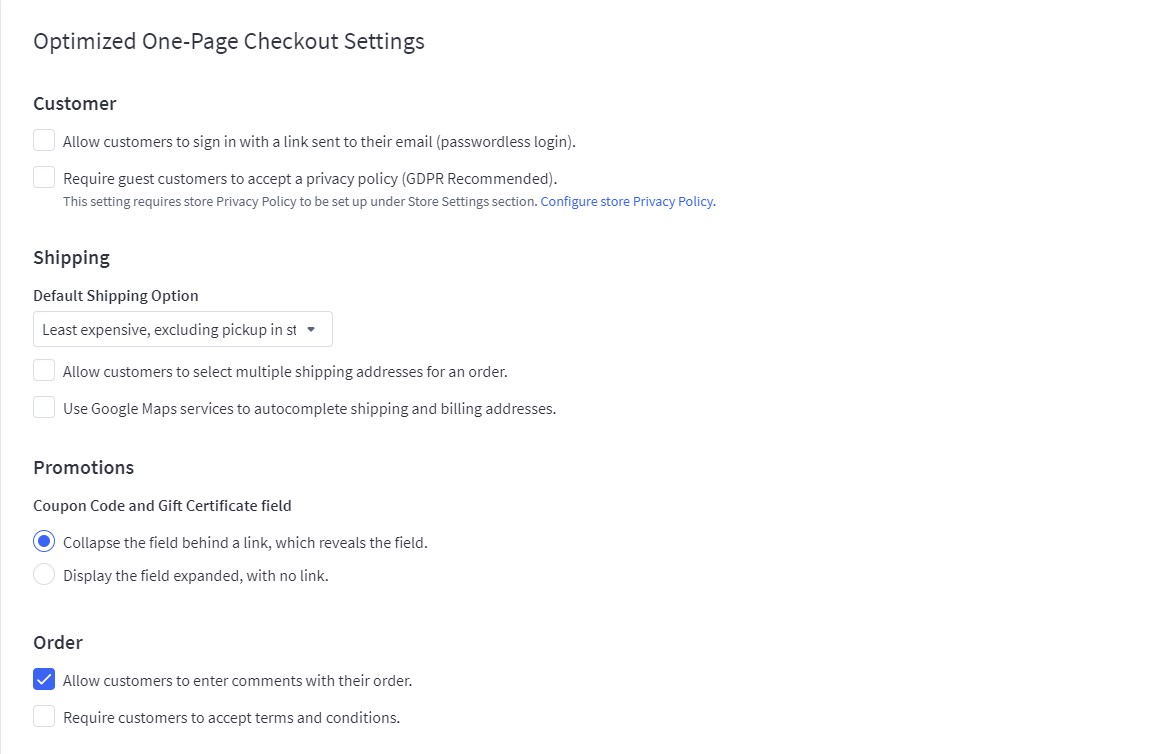Open the Configure store Privacy Policy link
1174x754 pixels.
click(628, 201)
